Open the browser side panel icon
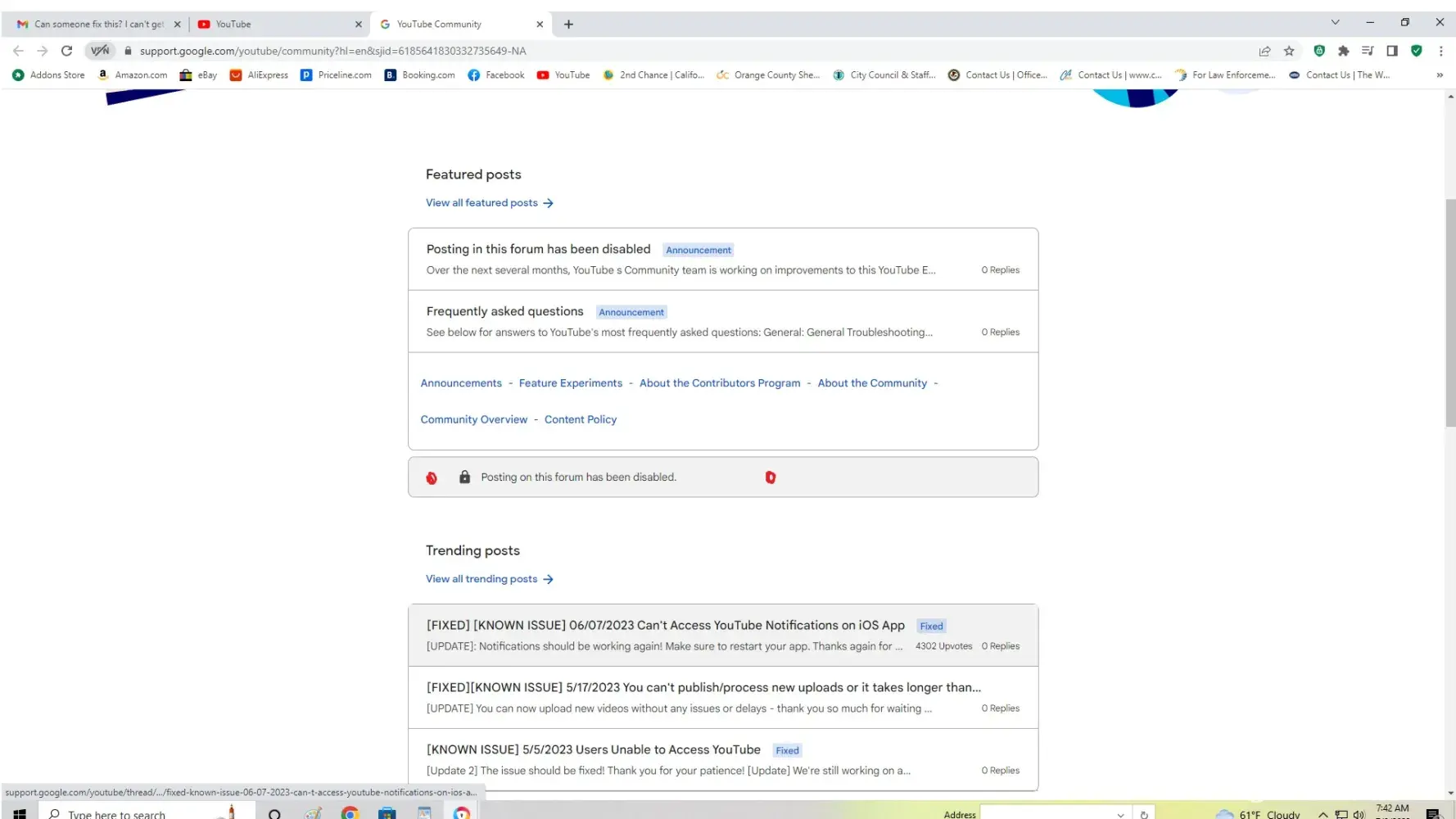The height and width of the screenshot is (819, 1456). 1391,51
